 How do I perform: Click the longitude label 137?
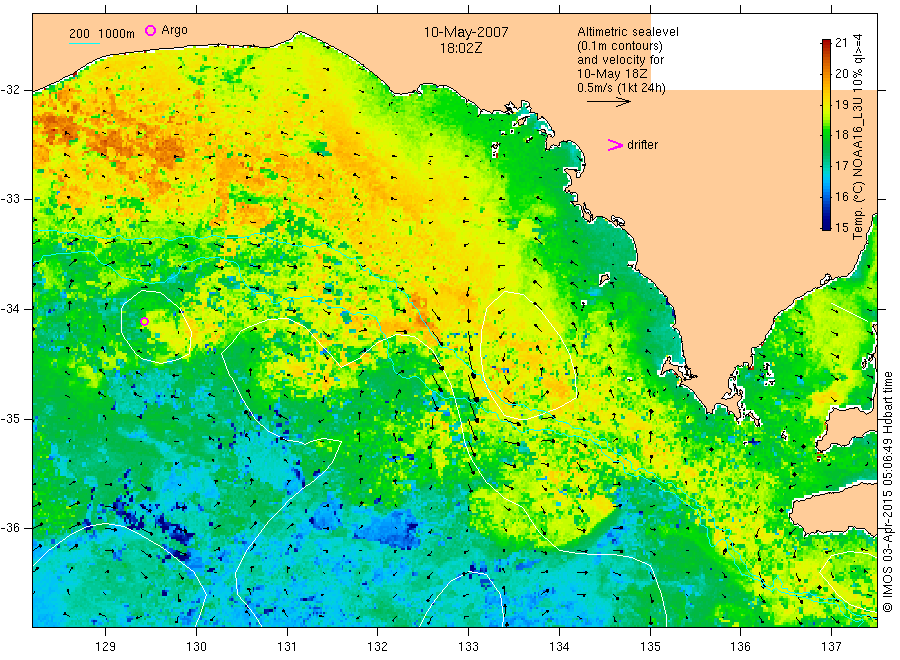831,647
